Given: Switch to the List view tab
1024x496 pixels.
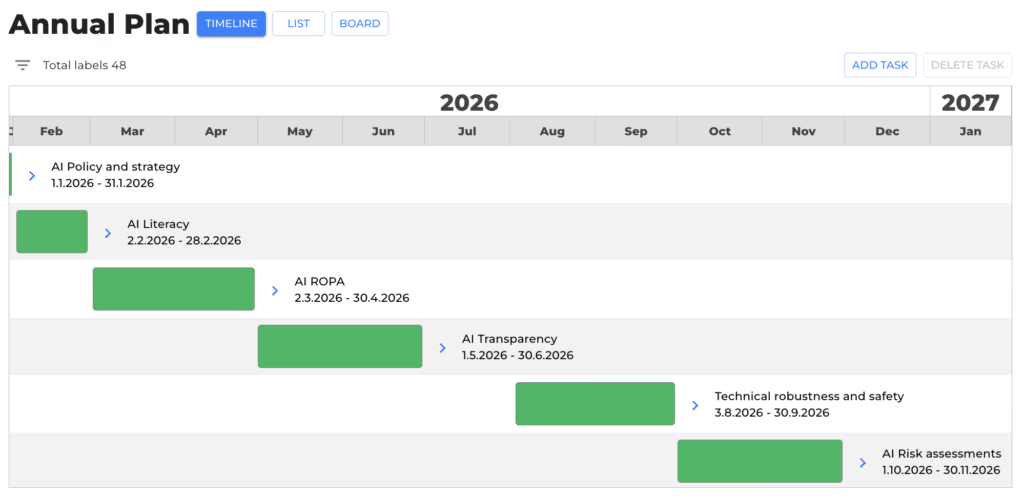Looking at the screenshot, I should click(x=298, y=24).
